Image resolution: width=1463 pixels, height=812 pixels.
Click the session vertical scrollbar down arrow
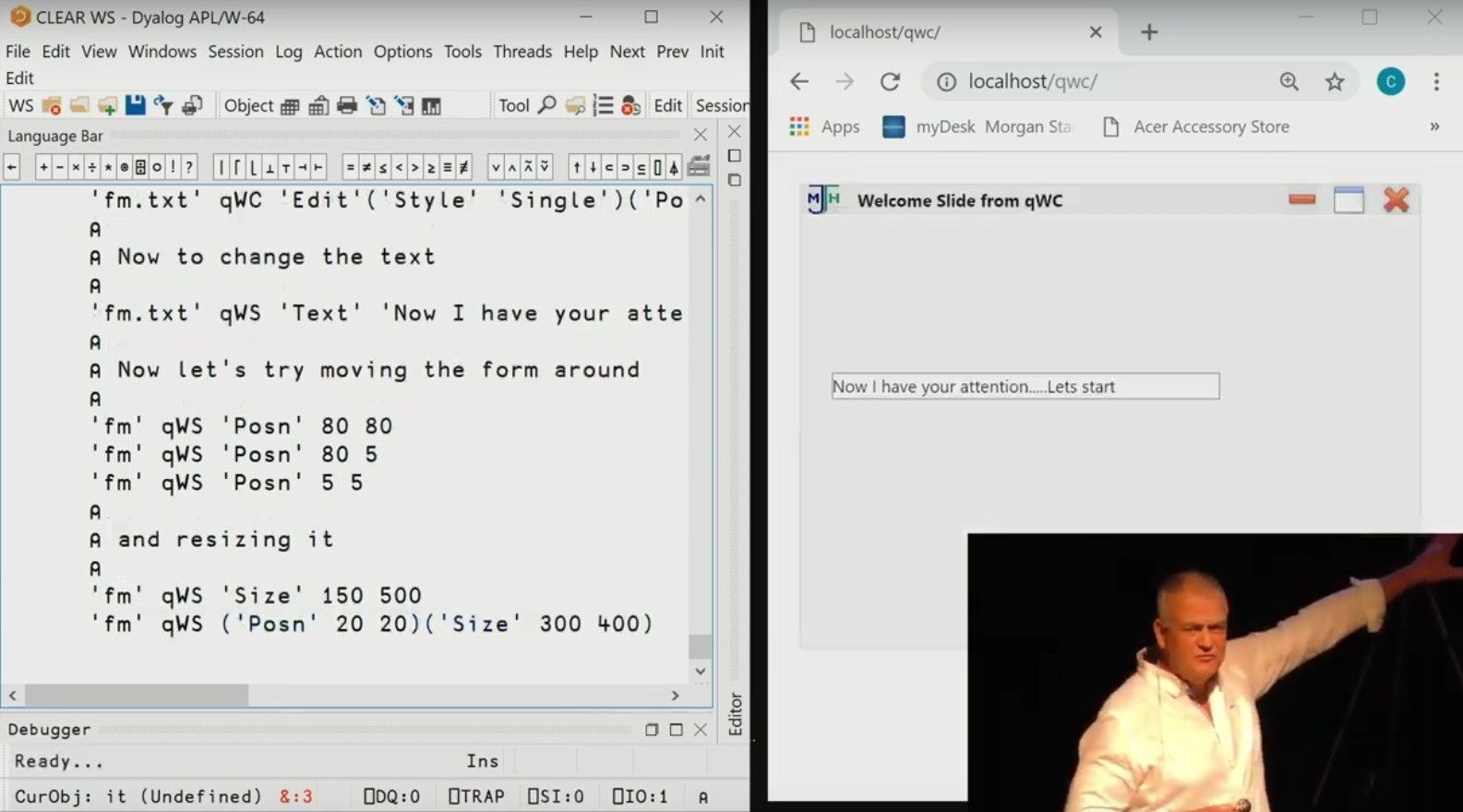click(701, 672)
